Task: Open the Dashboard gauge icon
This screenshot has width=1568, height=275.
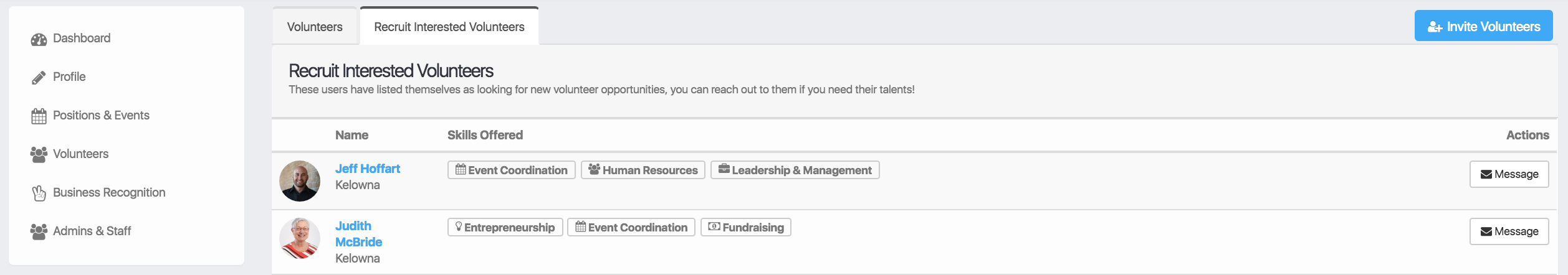Action: pyautogui.click(x=39, y=39)
